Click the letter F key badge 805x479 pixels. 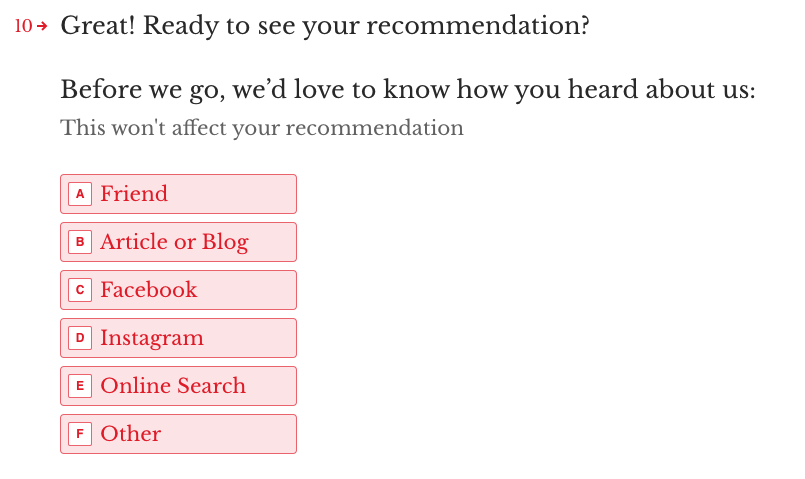click(x=80, y=434)
